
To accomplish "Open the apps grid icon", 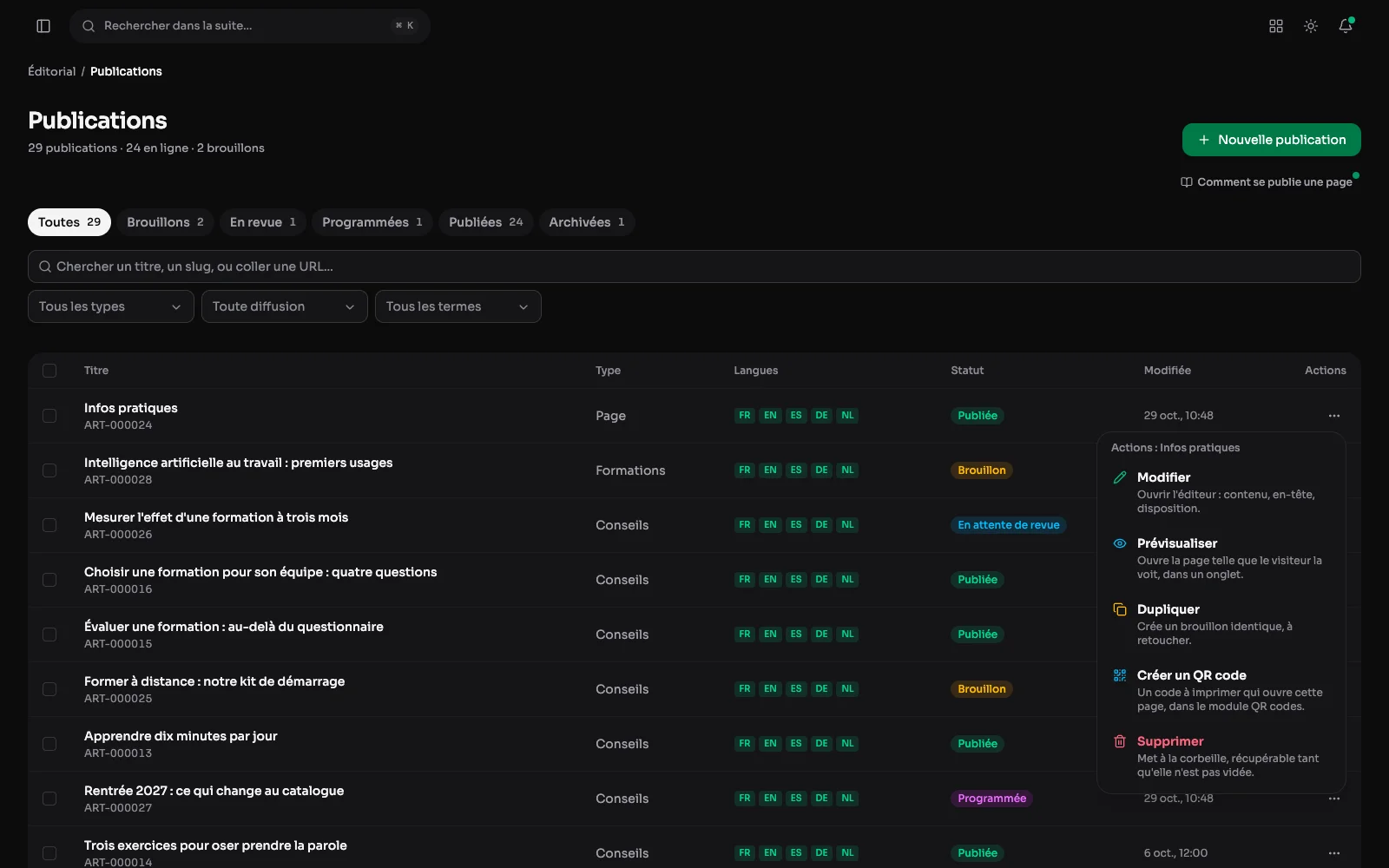I will tap(1276, 26).
